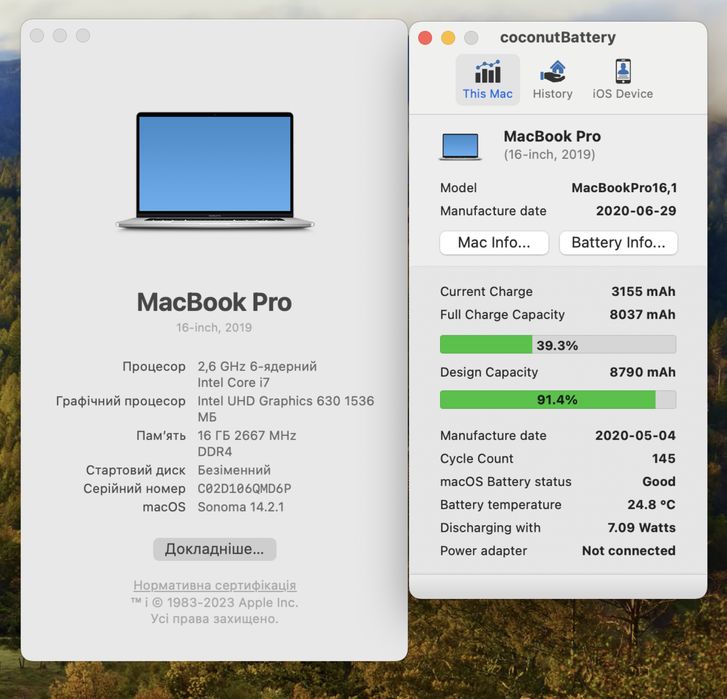Click the iOS Device phone icon

(x=623, y=71)
